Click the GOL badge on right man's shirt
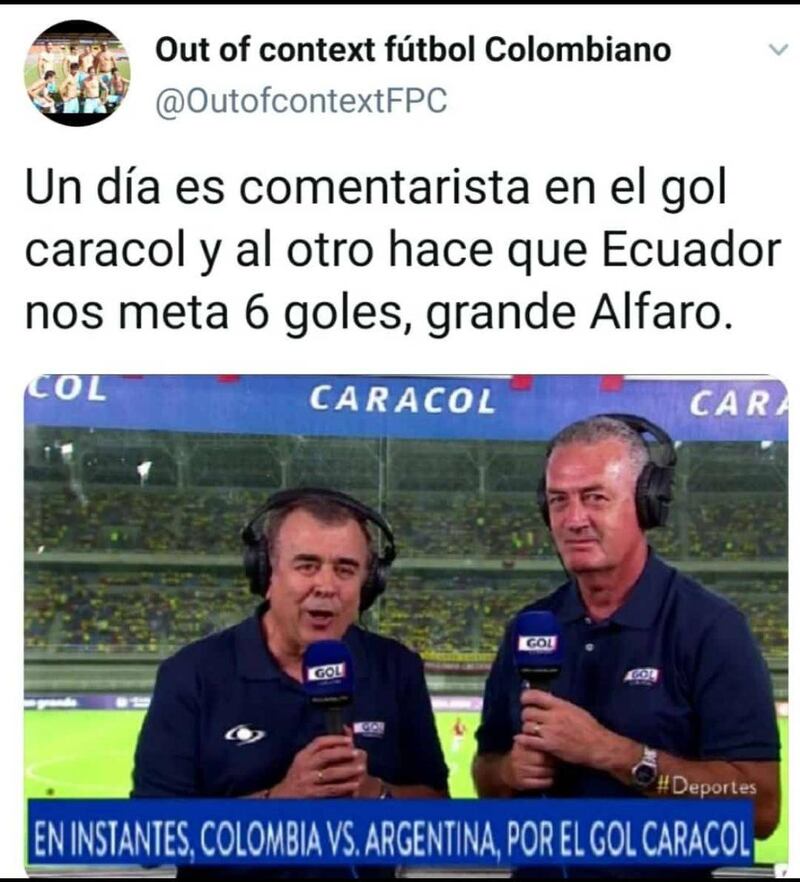 [642, 675]
